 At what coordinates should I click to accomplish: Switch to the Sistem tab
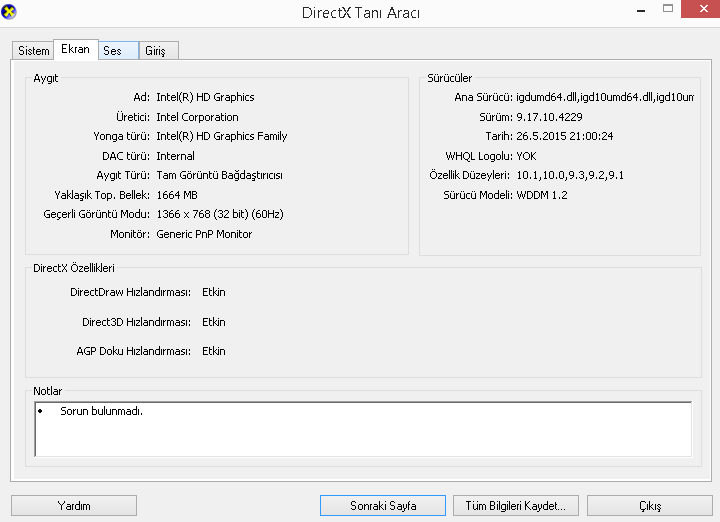(34, 51)
